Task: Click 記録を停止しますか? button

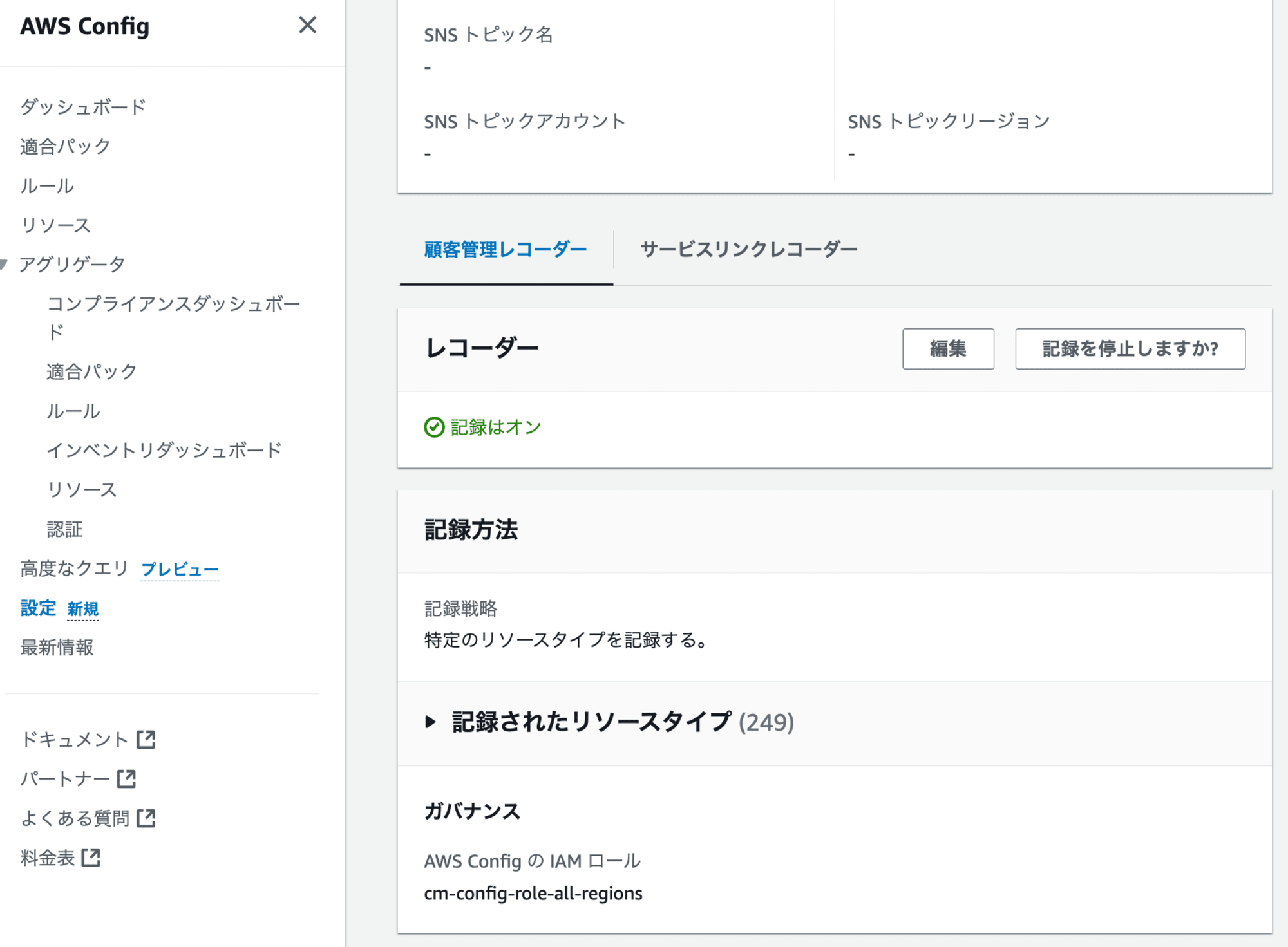Action: click(1130, 349)
